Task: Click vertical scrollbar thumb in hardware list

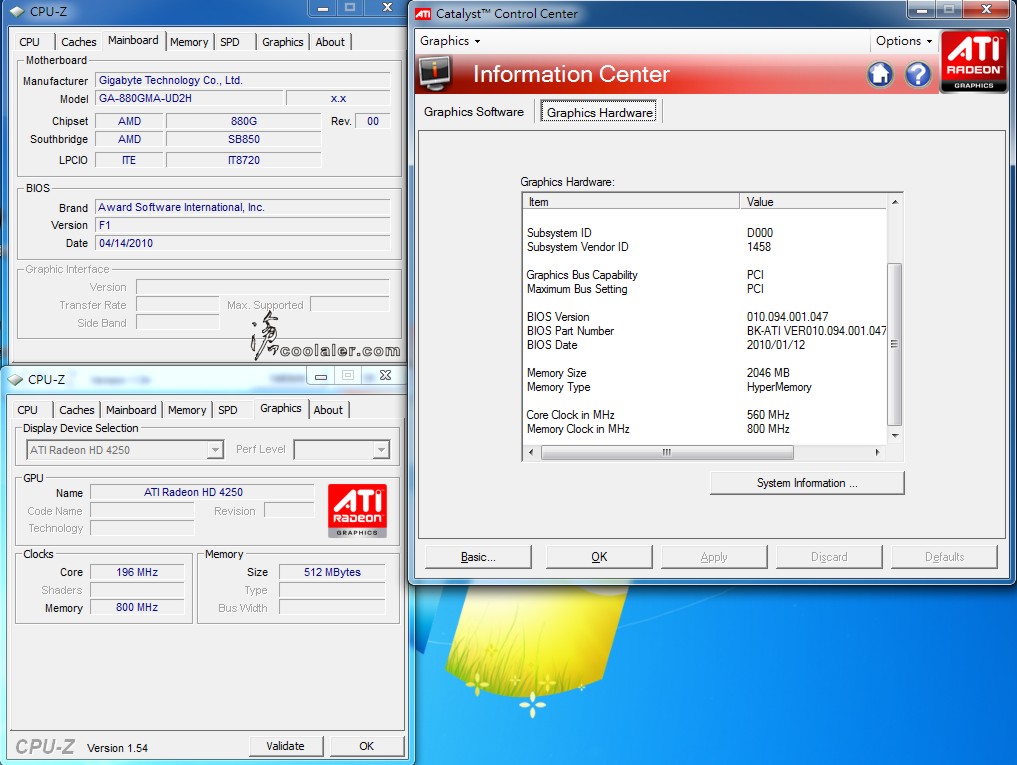Action: click(x=894, y=344)
